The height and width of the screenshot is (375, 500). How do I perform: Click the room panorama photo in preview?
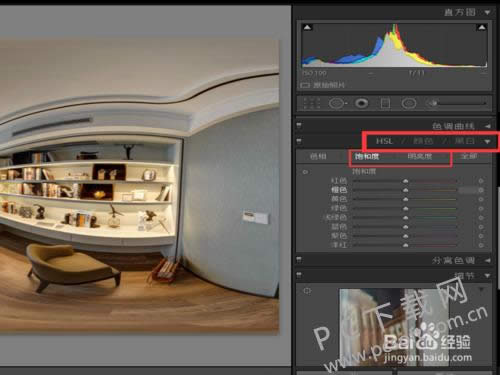click(x=139, y=186)
